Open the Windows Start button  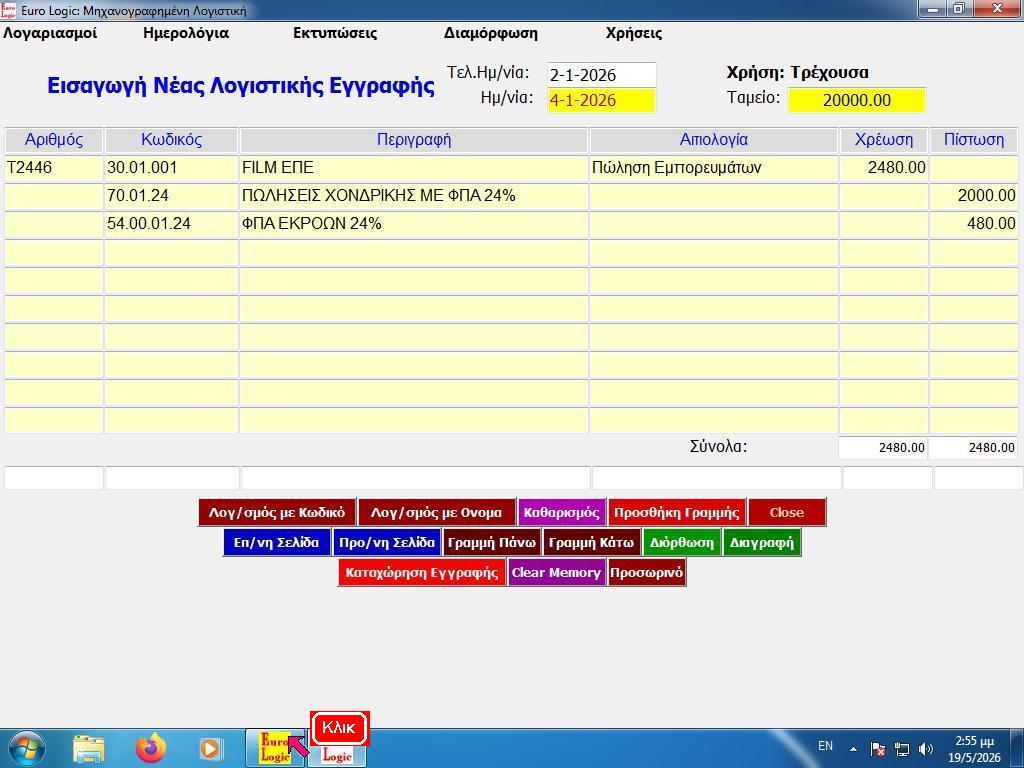coord(27,748)
